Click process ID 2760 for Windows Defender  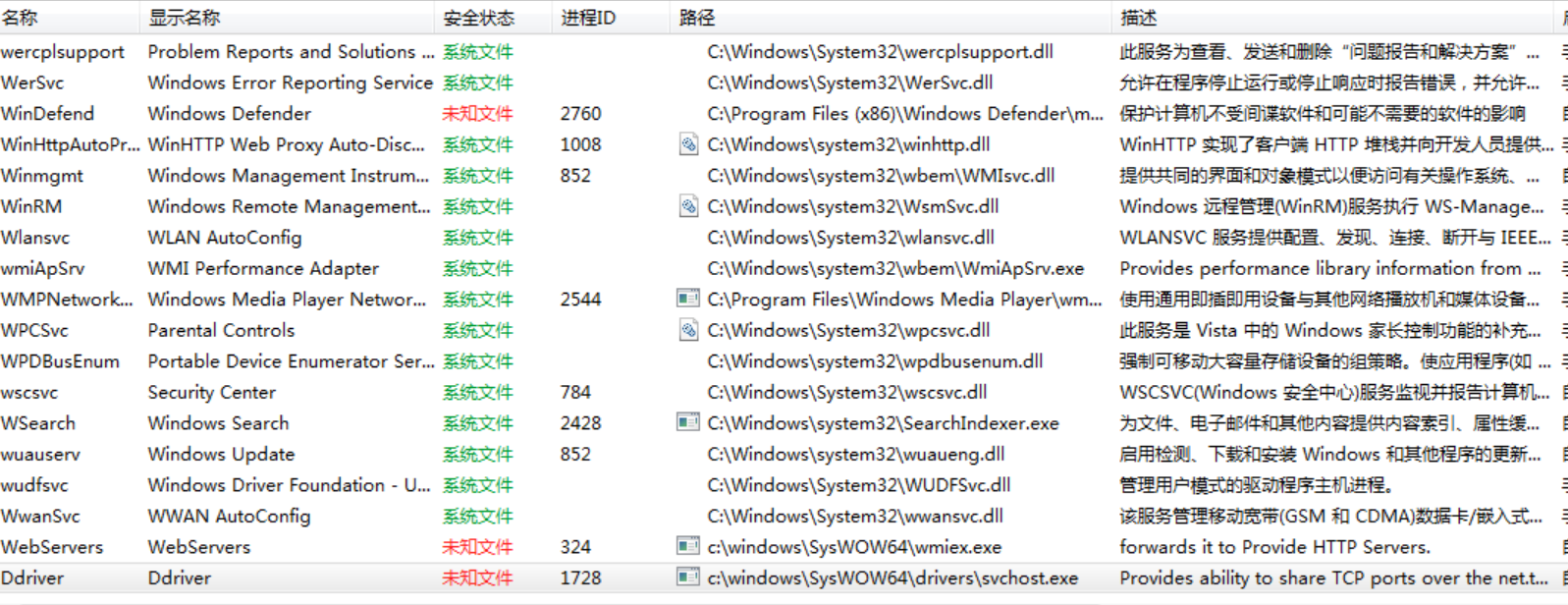580,114
